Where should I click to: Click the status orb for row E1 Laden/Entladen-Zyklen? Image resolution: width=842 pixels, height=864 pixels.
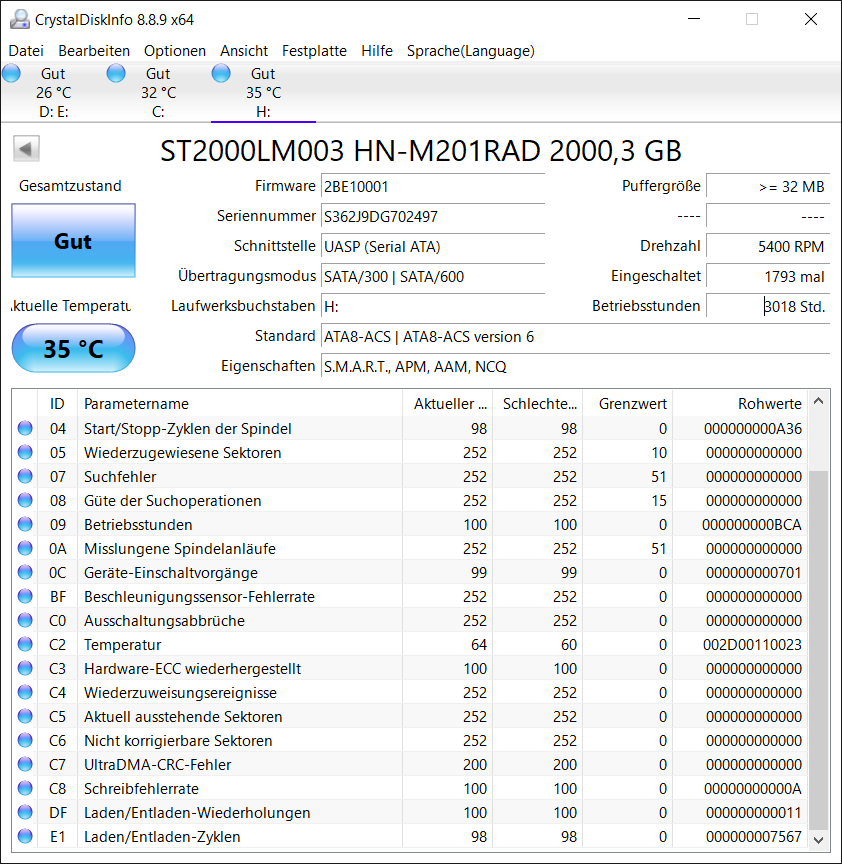(25, 836)
